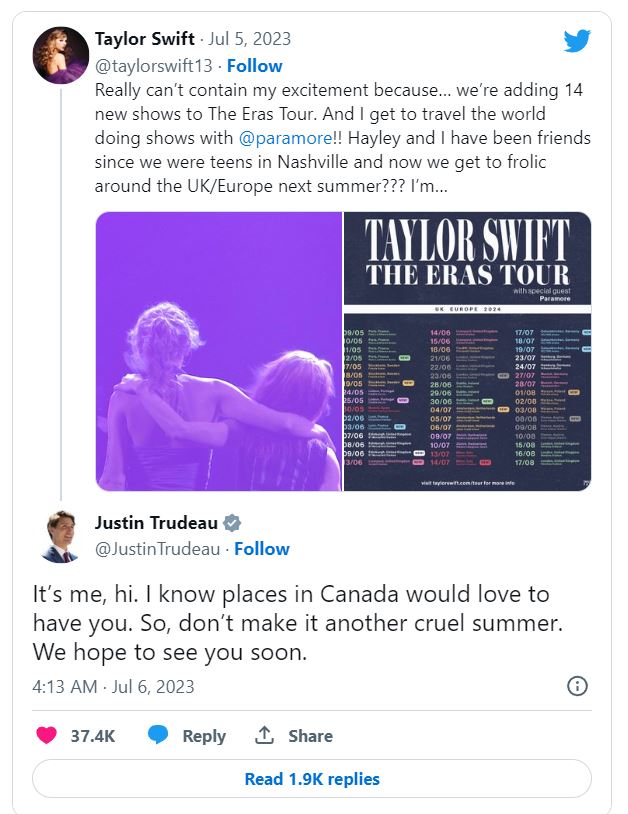Click the 4:13 AM · Jul 6, 2023 timestamp

113,687
